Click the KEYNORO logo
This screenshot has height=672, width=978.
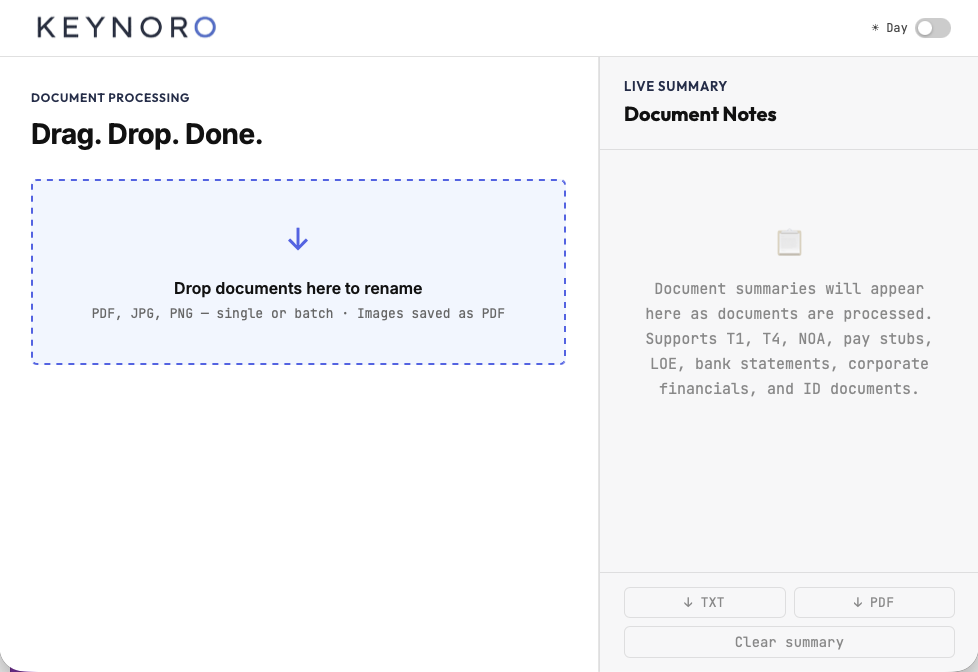[127, 27]
